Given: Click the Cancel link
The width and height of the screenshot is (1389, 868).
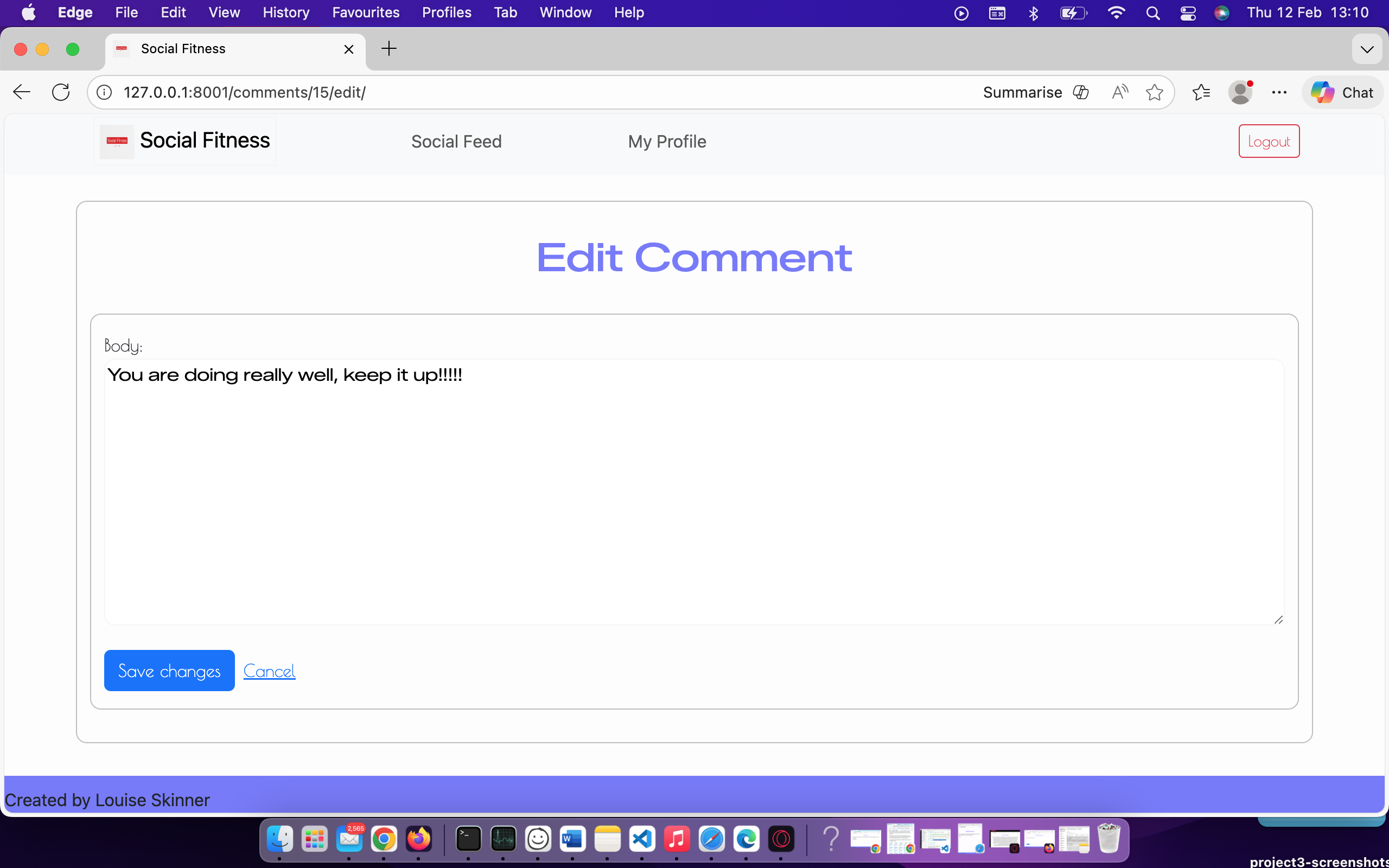Looking at the screenshot, I should 270,670.
